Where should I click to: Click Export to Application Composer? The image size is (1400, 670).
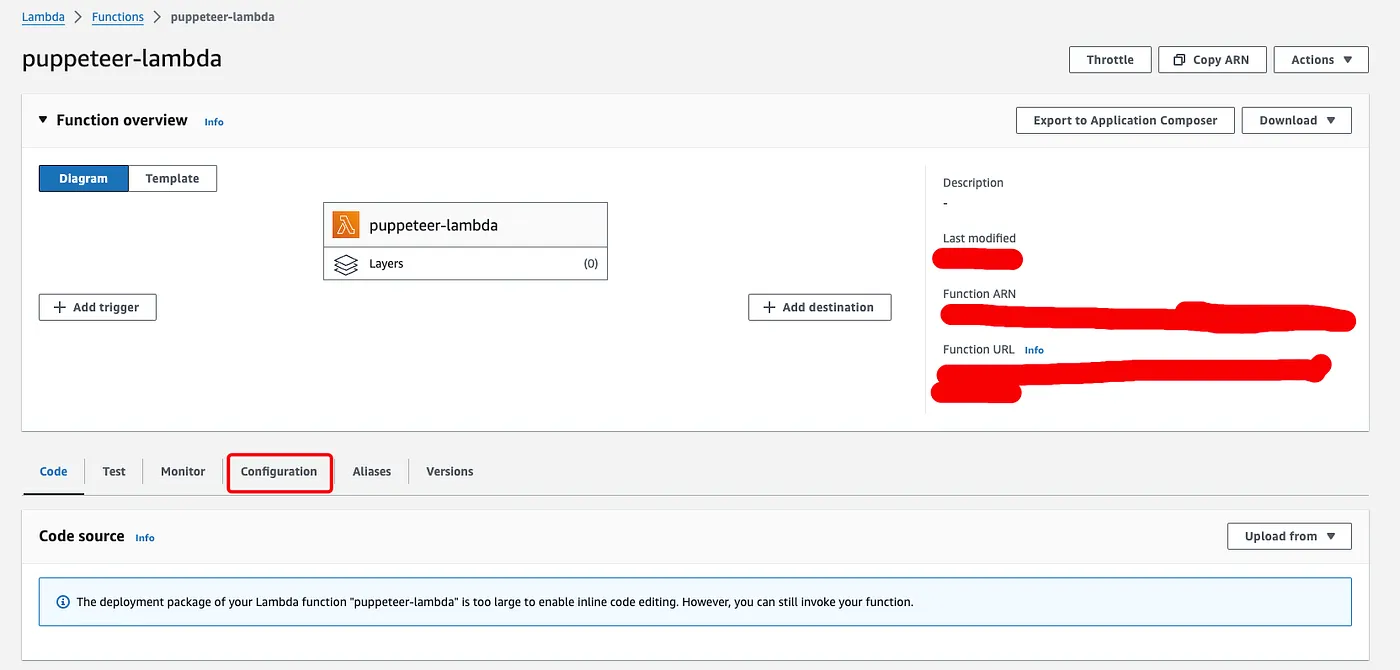[1125, 121]
